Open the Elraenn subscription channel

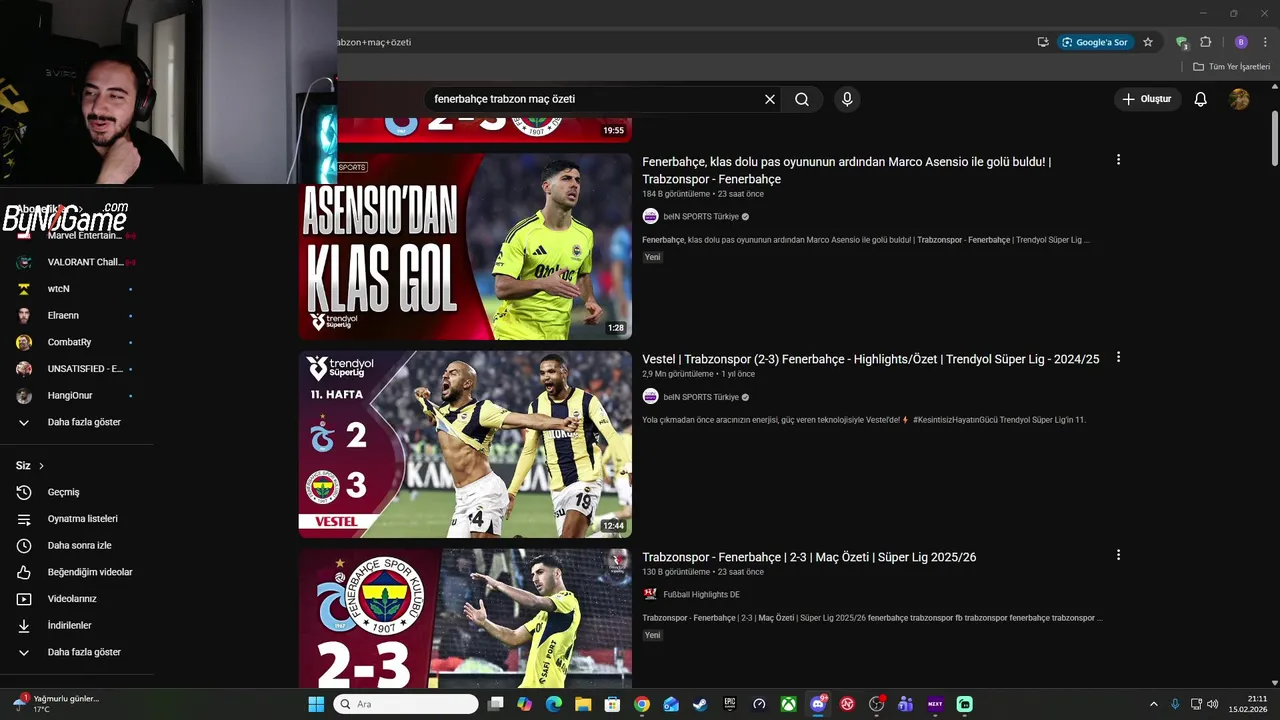[76, 315]
